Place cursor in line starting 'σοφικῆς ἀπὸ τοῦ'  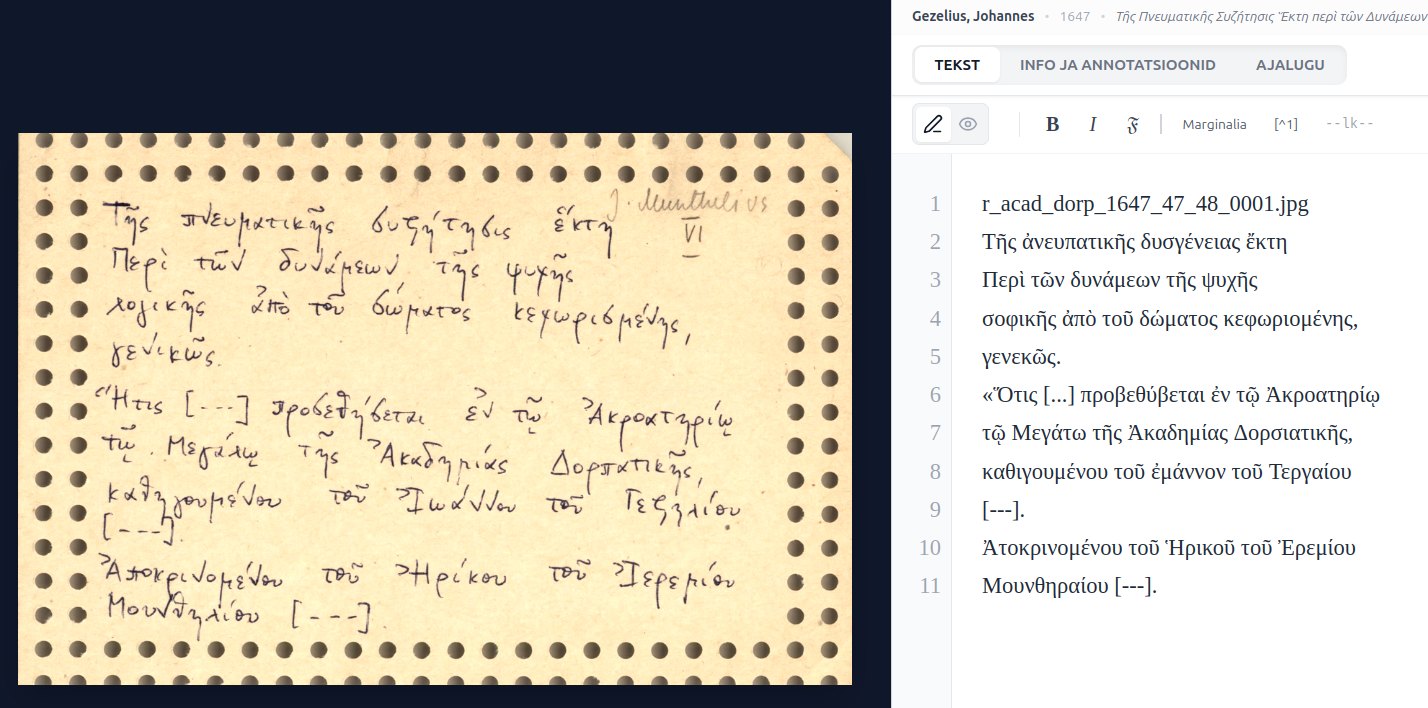pyautogui.click(x=1169, y=319)
